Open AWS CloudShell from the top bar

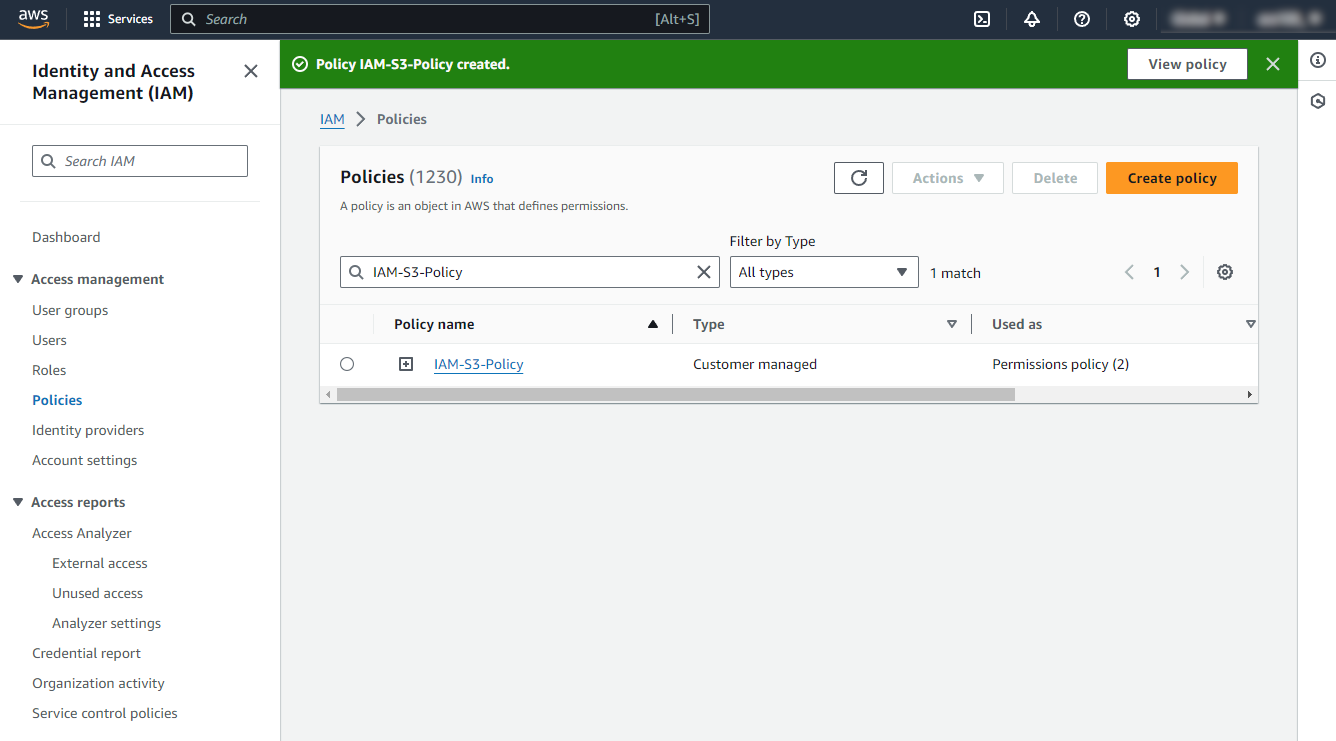tap(981, 18)
